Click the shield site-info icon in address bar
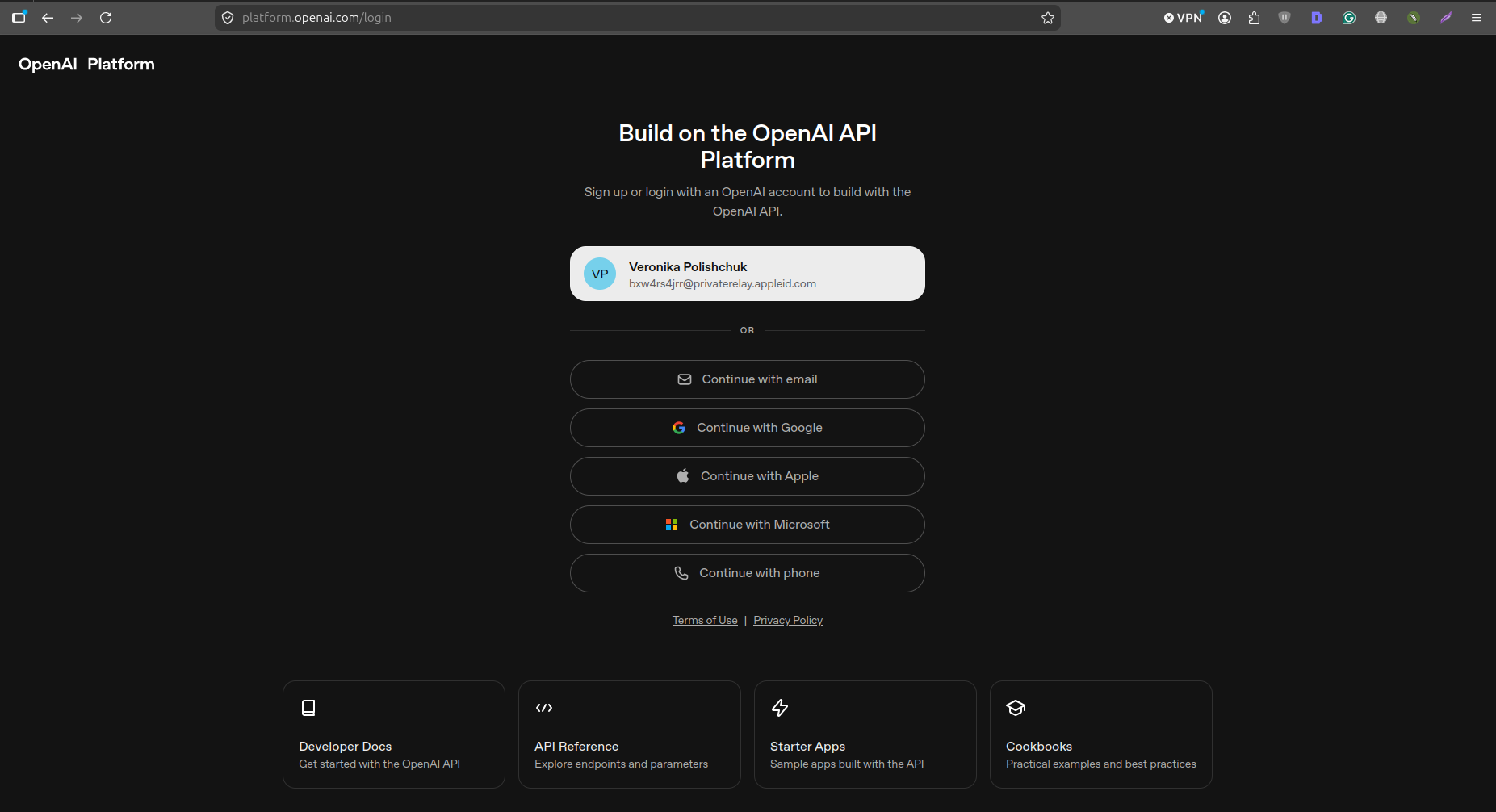Screen dimensions: 1496x812 [228, 18]
